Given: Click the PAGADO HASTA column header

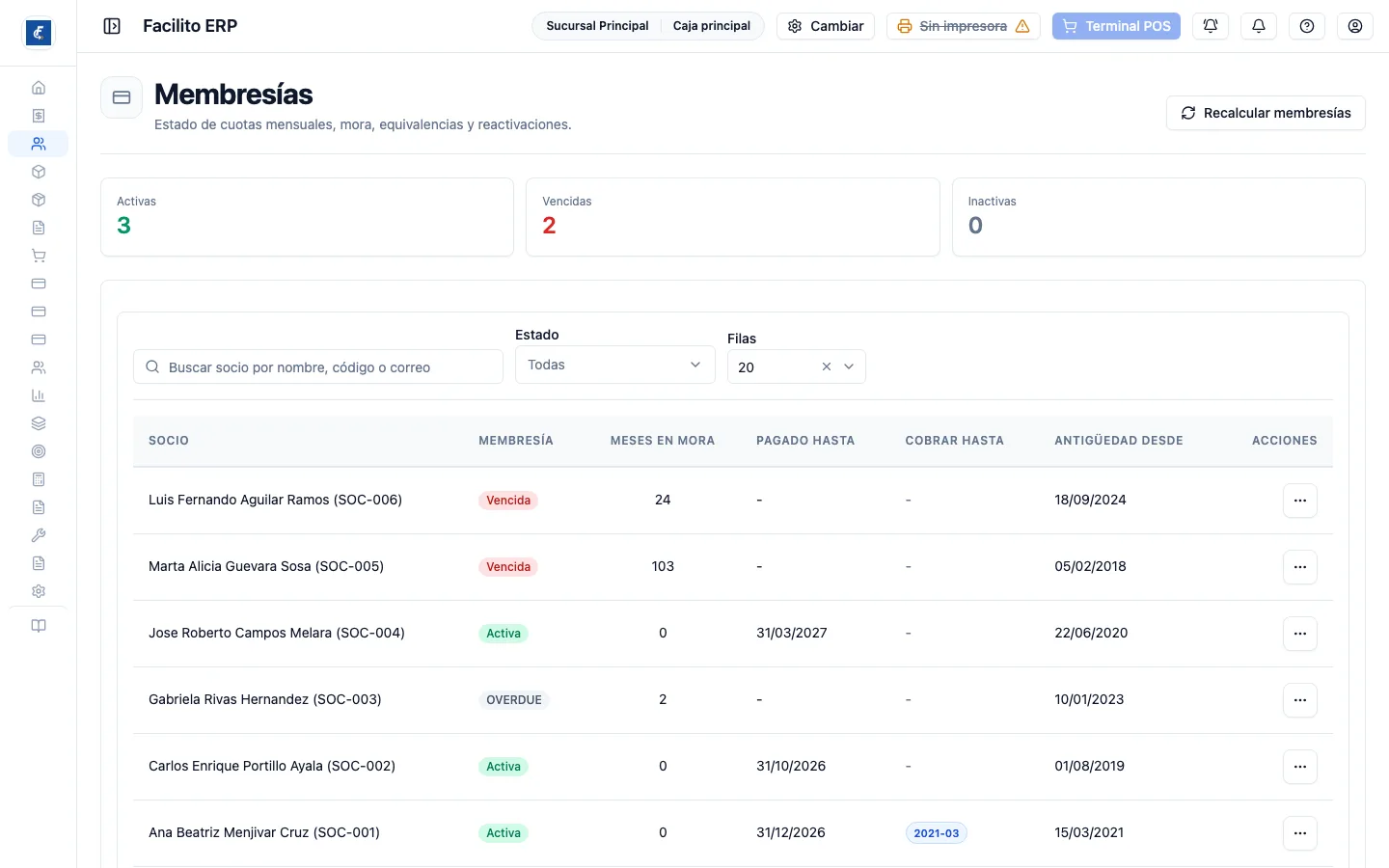Looking at the screenshot, I should (x=805, y=441).
